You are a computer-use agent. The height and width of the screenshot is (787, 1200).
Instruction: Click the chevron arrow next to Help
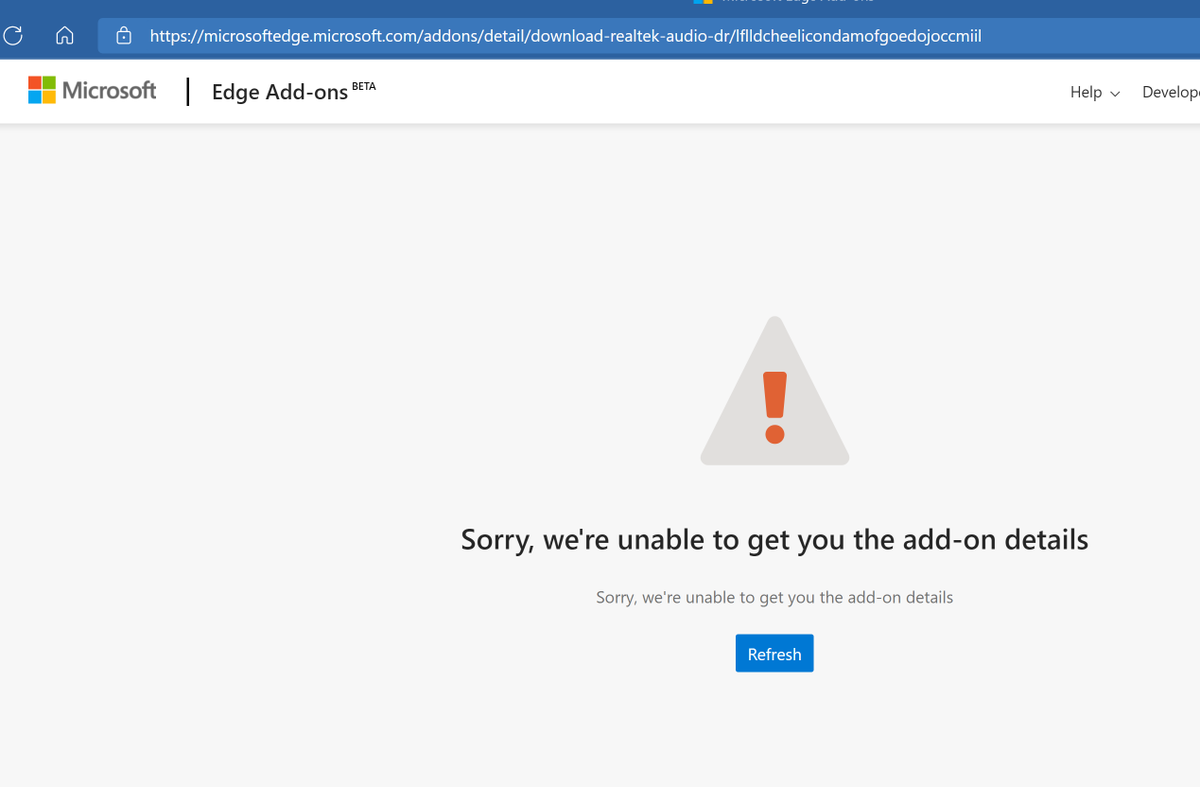1113,93
